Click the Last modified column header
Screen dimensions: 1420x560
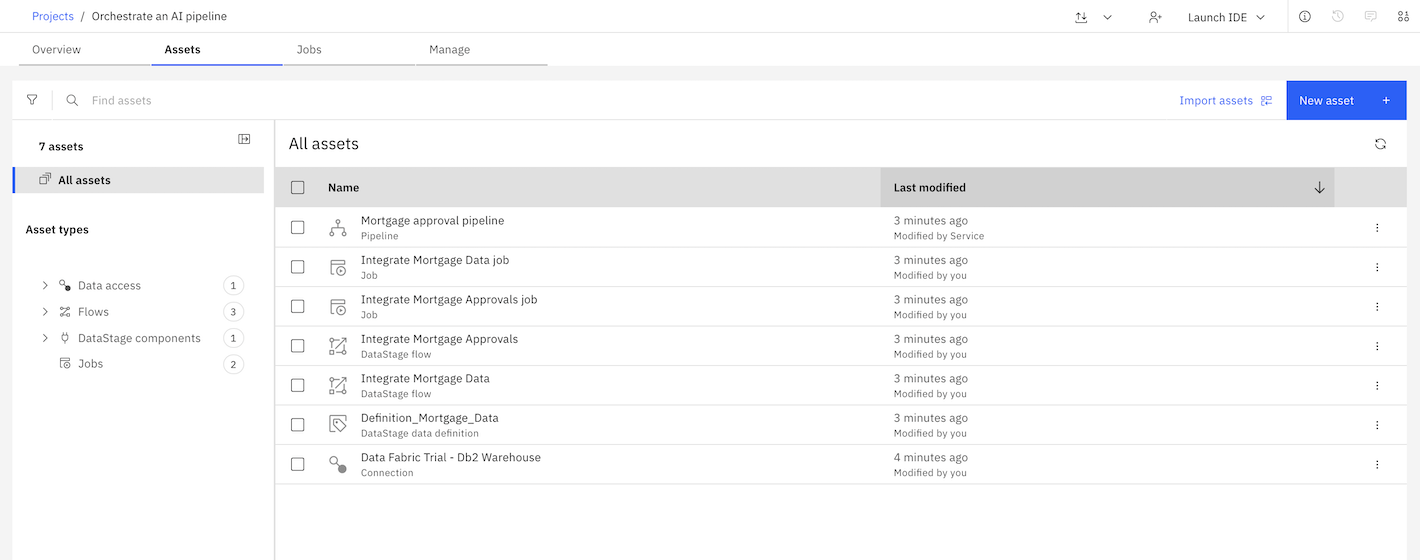pos(1107,187)
